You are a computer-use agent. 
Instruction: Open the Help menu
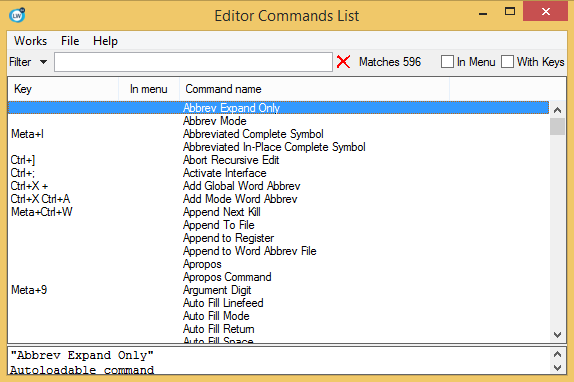coord(105,41)
